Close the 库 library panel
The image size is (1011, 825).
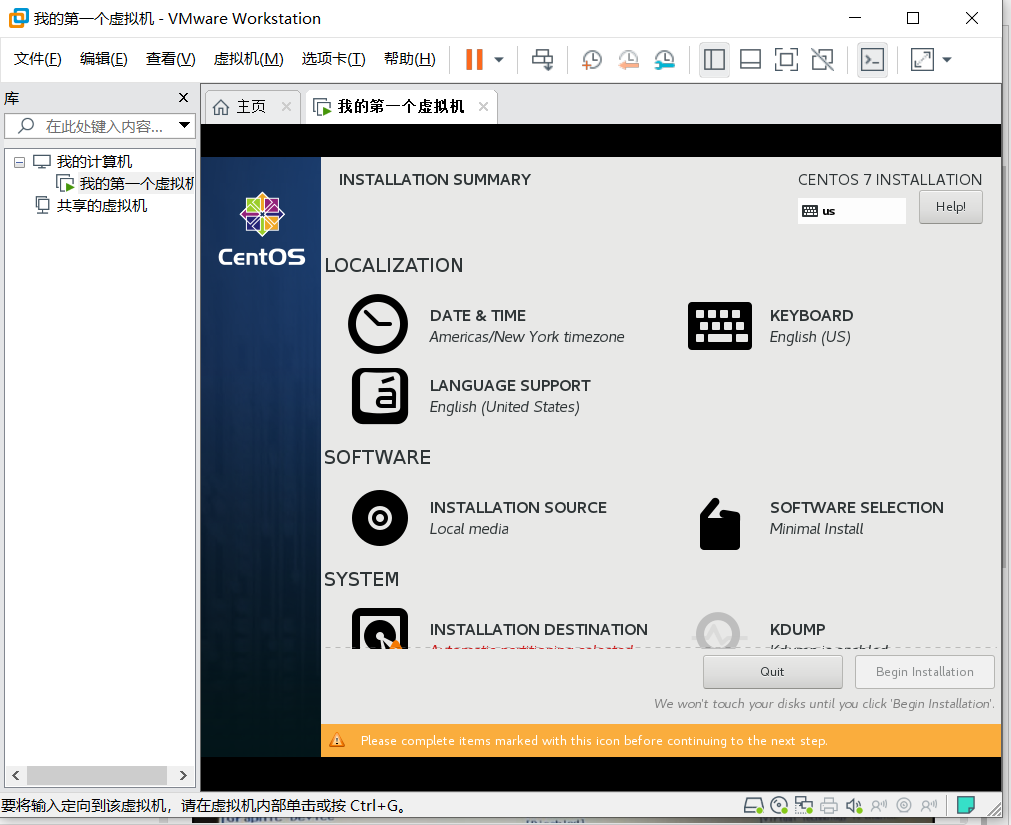pos(183,97)
